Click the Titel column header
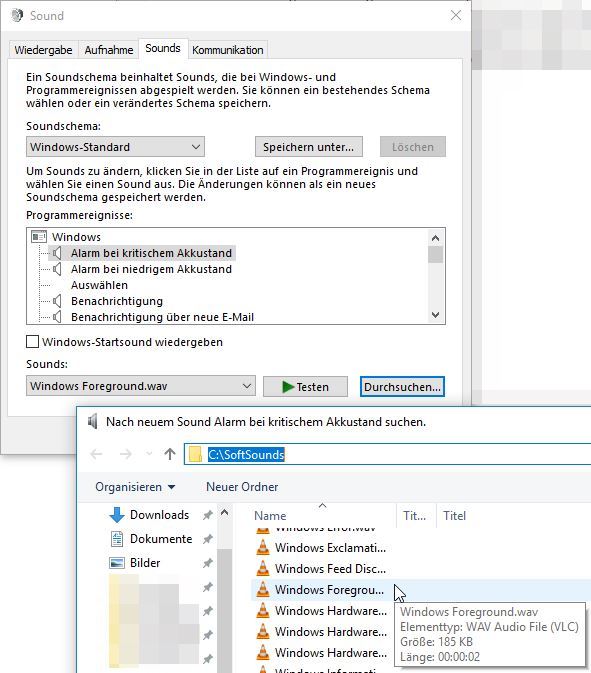The width and height of the screenshot is (591, 673). point(454,515)
